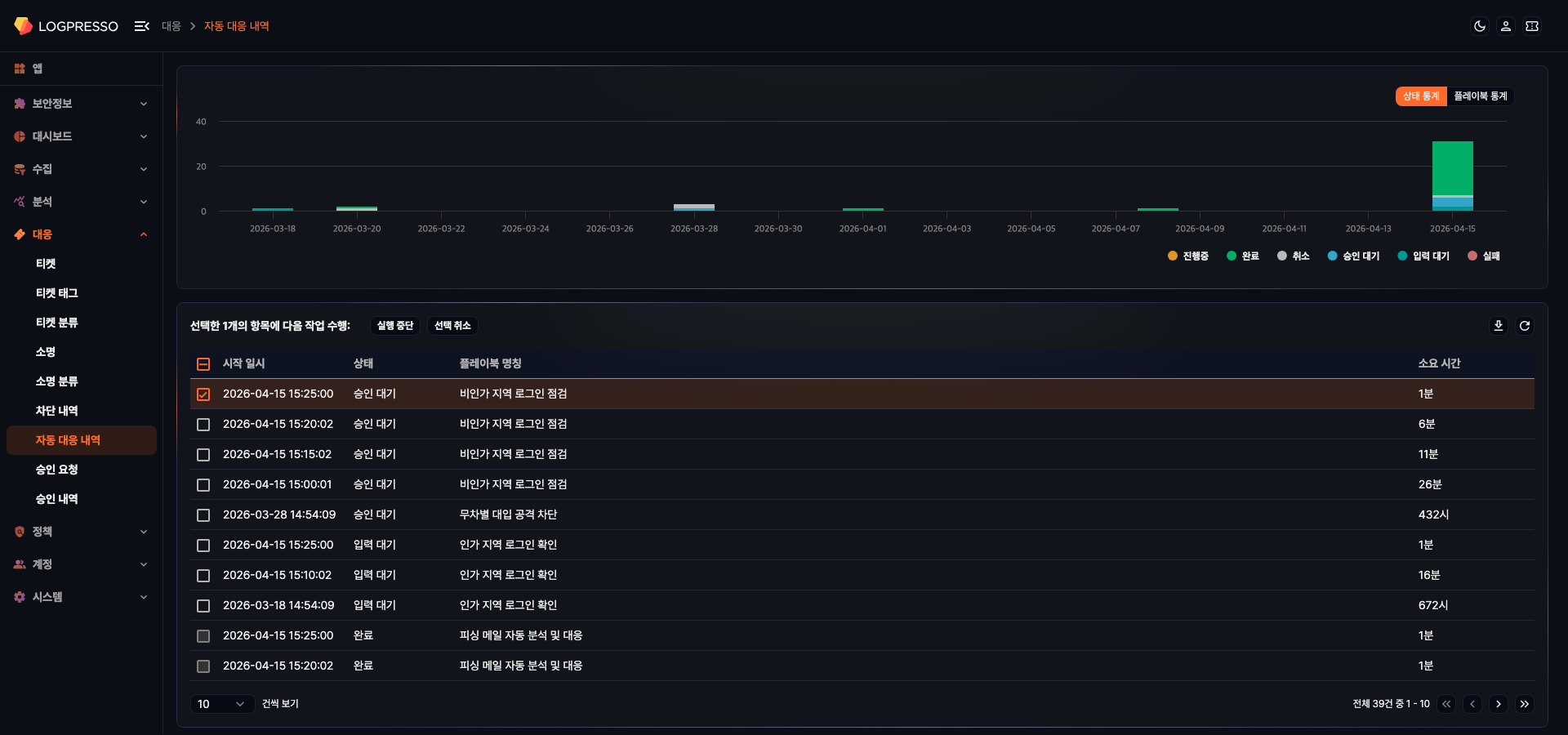The height and width of the screenshot is (735, 1568).
Task: Collapse sidebar with hamburger menu icon
Action: pos(141,26)
